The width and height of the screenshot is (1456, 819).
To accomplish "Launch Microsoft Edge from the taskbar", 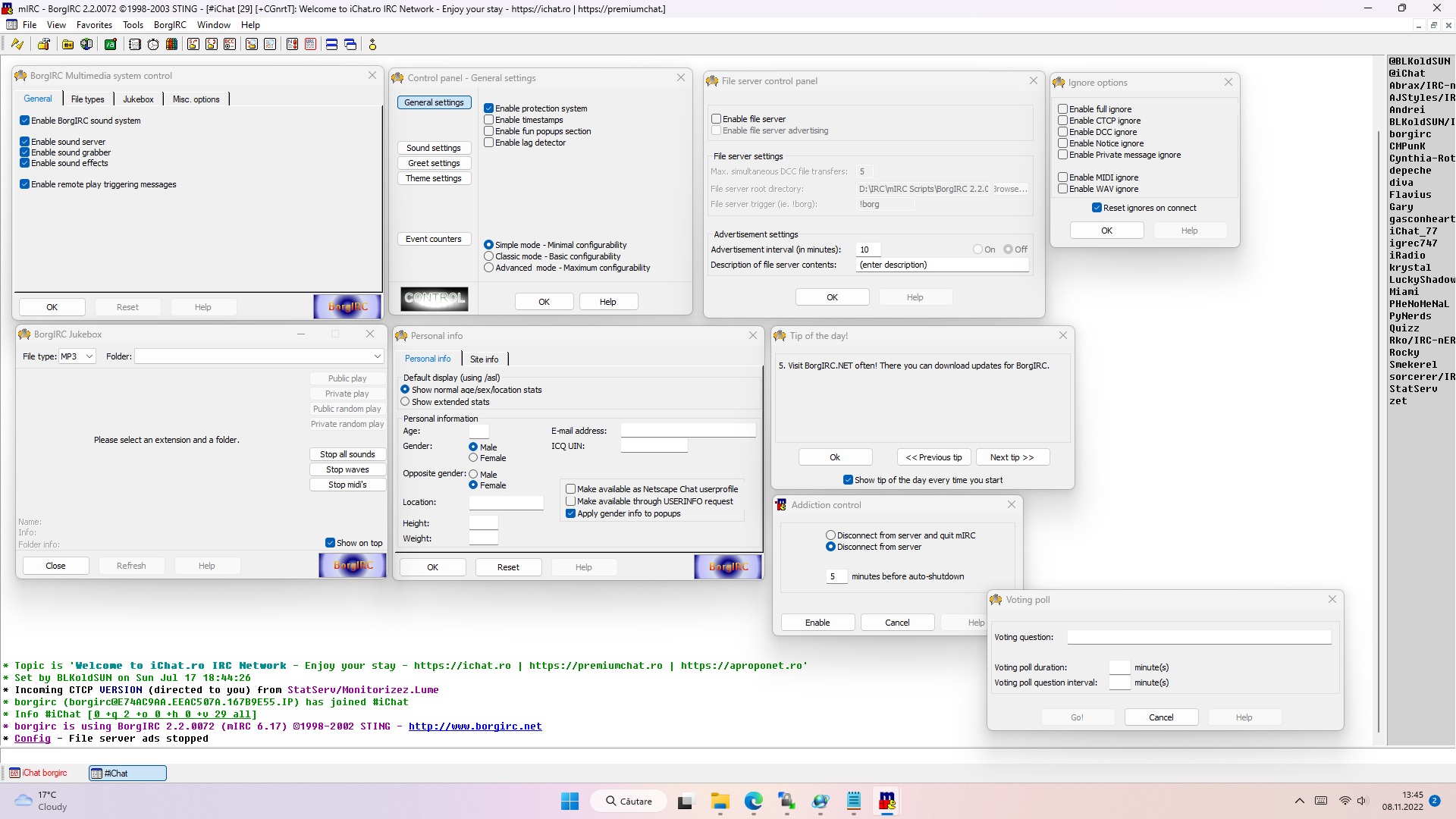I will (753, 801).
